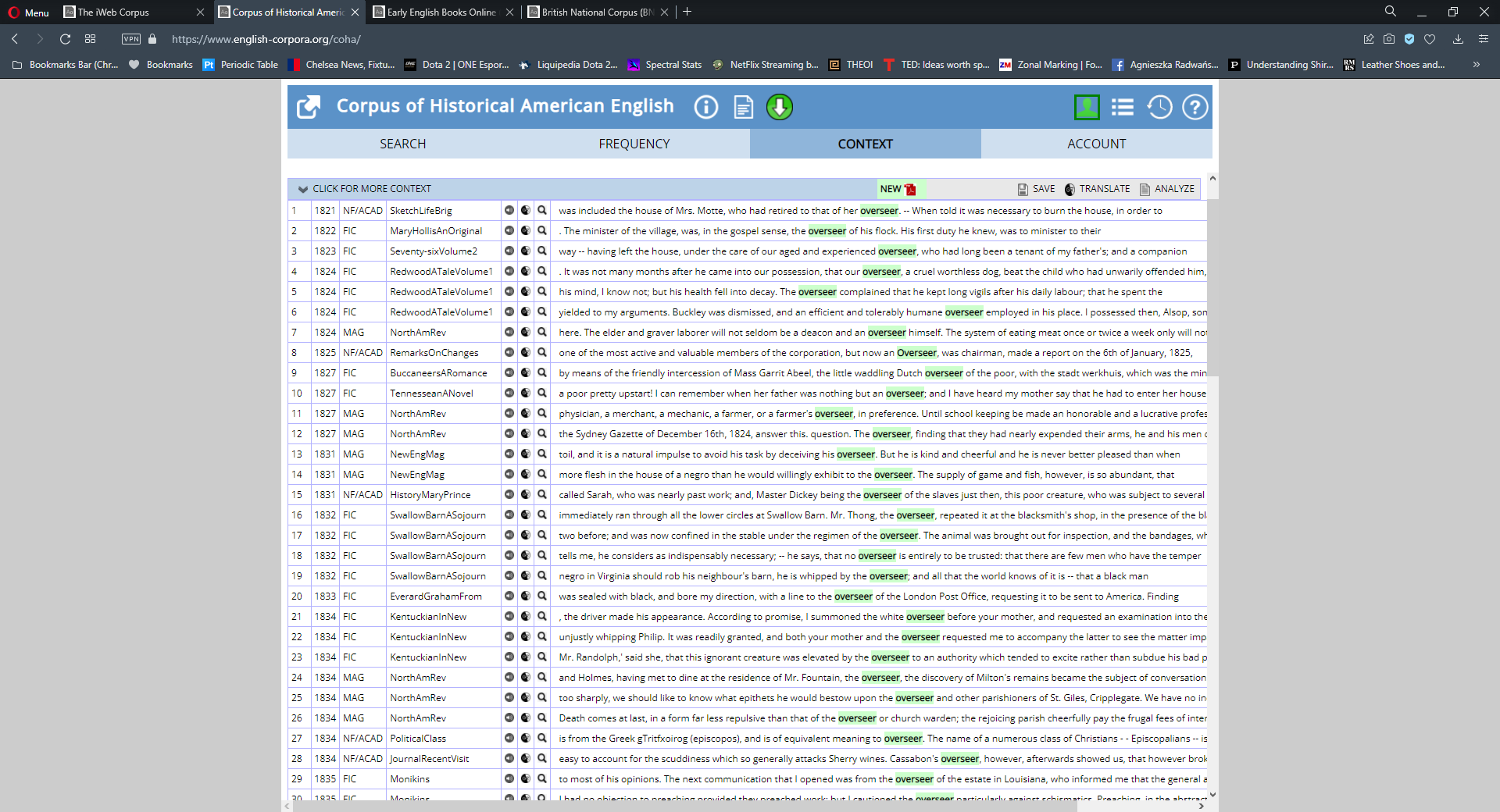
Task: Open SketchLifeBrig source link in row 1
Action: (x=421, y=211)
